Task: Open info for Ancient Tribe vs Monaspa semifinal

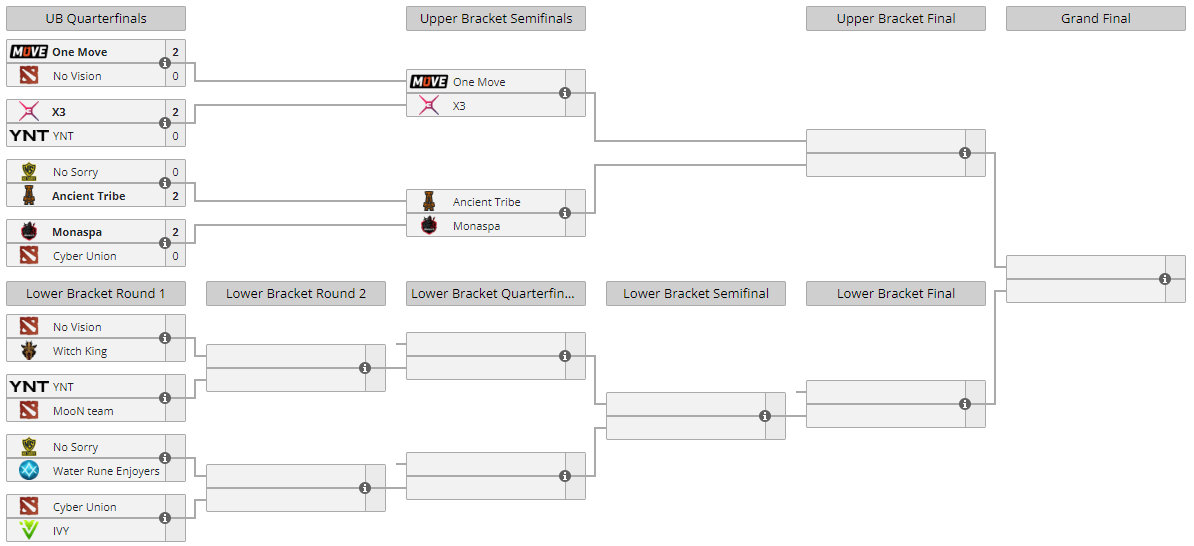Action: (565, 213)
